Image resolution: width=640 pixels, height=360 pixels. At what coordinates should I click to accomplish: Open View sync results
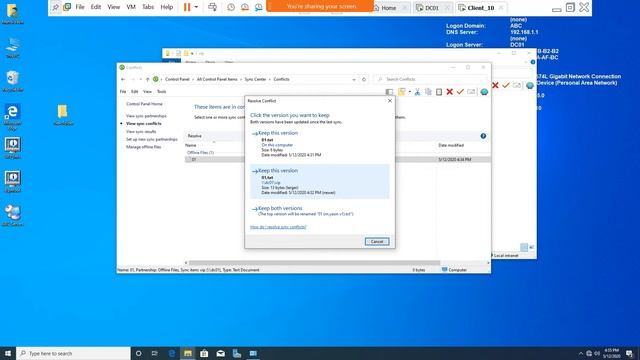tap(141, 131)
